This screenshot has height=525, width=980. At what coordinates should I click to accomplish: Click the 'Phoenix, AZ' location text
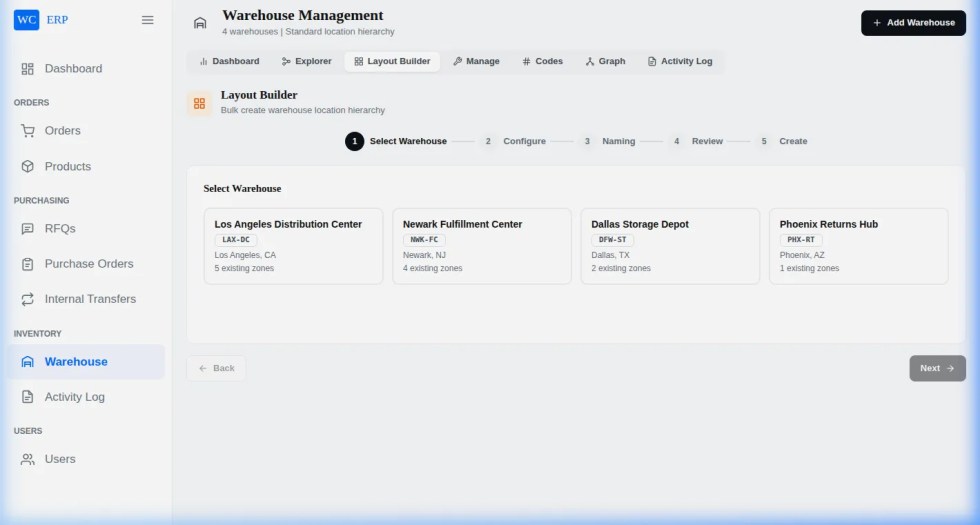point(802,255)
